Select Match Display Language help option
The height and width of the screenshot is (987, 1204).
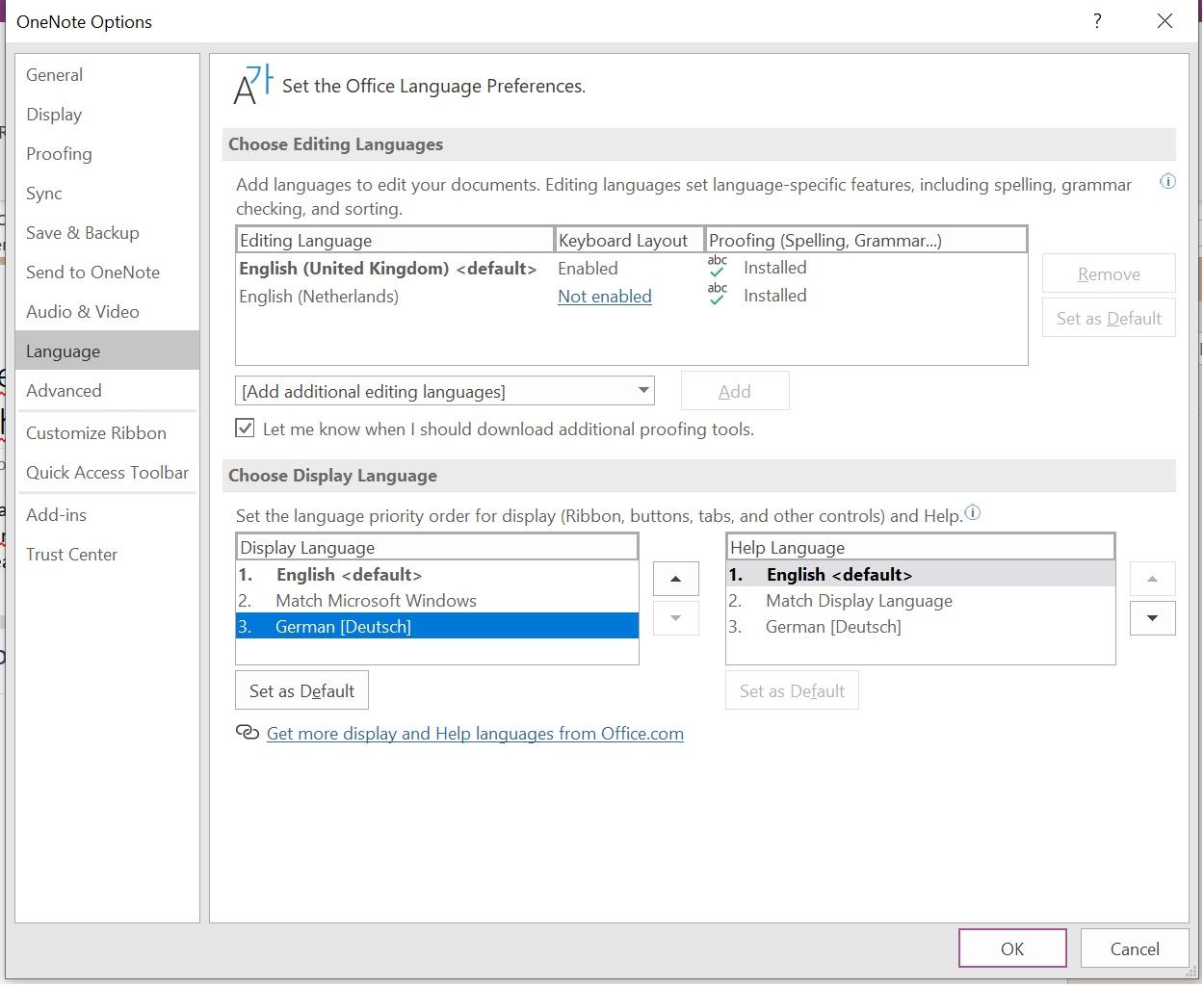921,600
